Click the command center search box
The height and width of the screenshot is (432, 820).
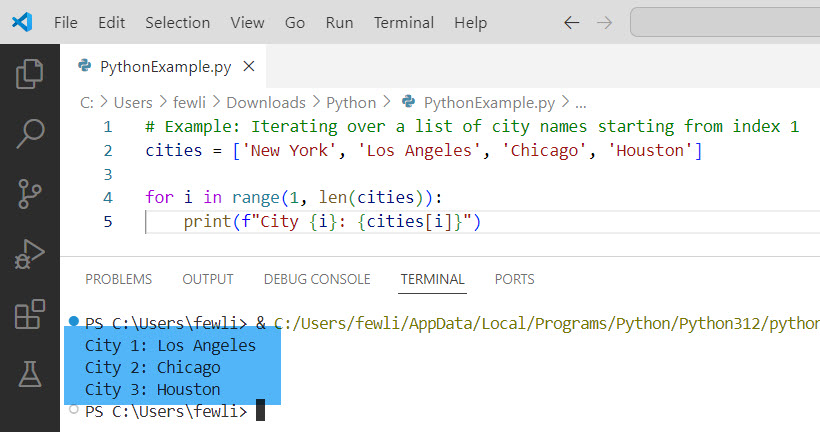725,22
